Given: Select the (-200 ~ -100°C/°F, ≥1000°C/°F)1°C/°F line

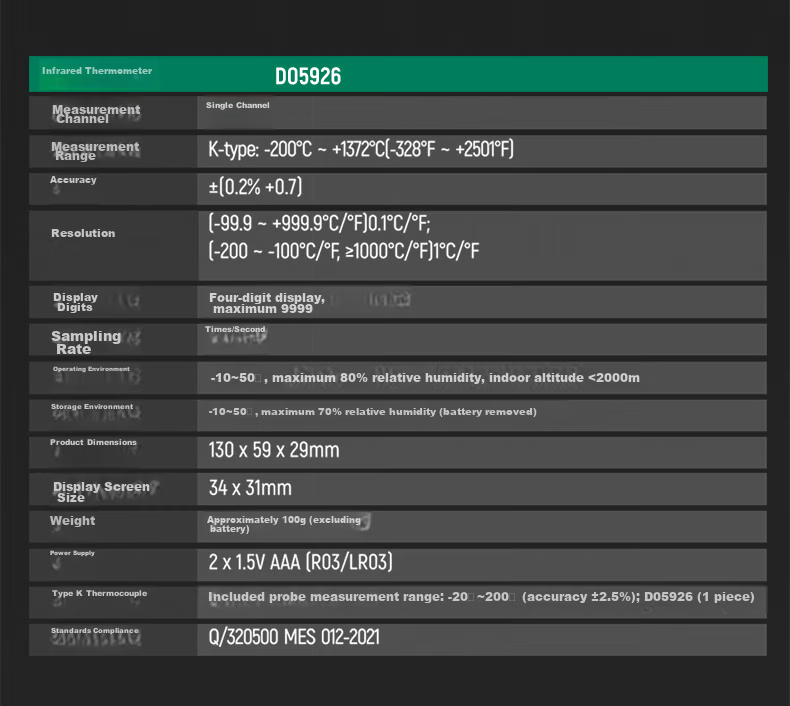Looking at the screenshot, I should point(344,250).
